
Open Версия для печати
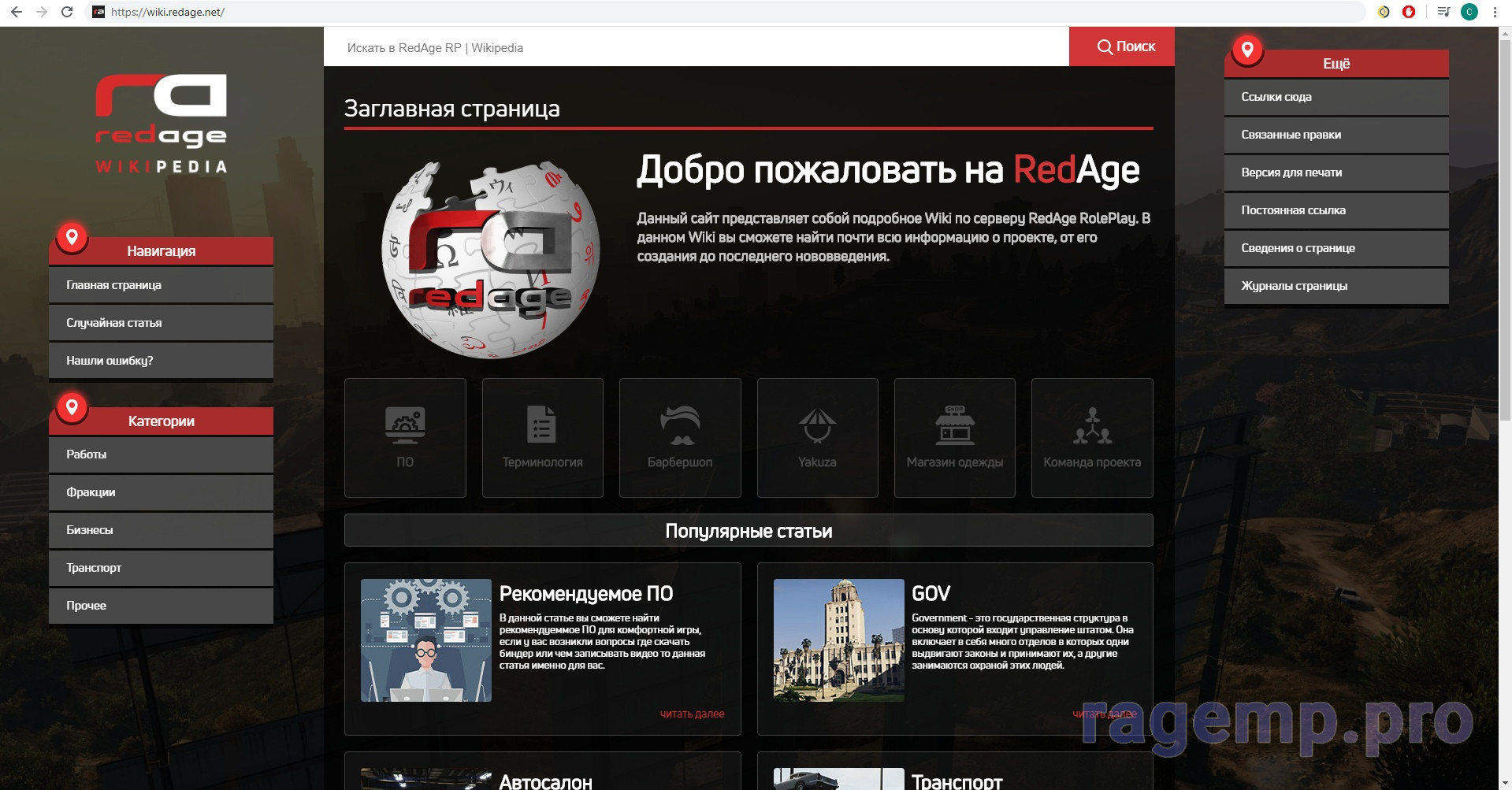point(1336,172)
